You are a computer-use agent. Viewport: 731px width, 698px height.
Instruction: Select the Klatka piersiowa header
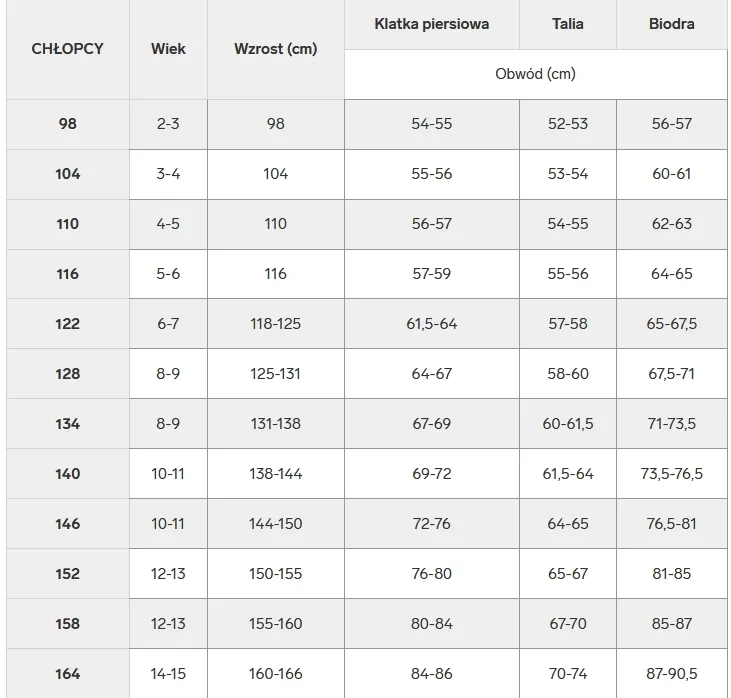431,24
